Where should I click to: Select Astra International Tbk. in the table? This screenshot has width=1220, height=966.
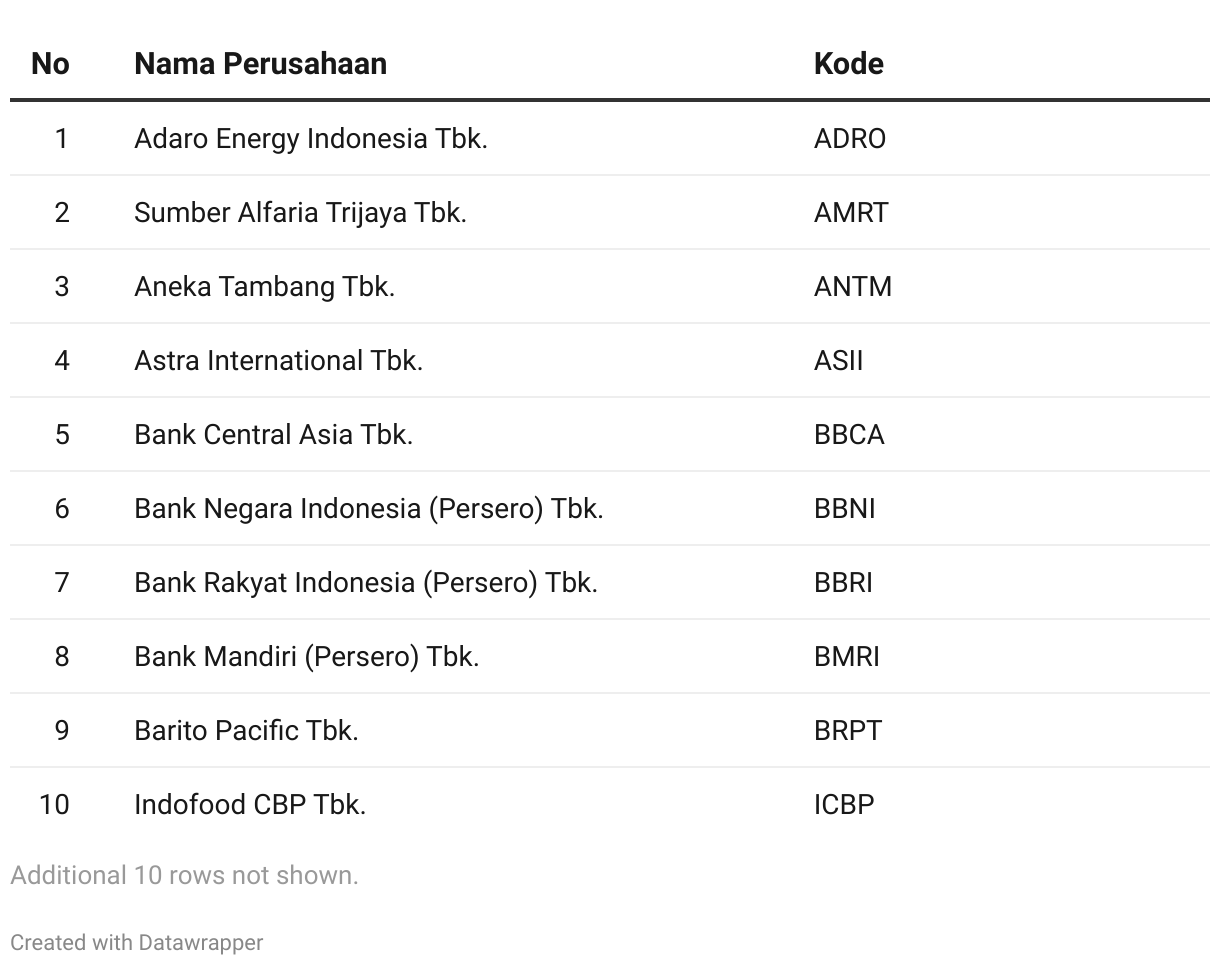278,360
